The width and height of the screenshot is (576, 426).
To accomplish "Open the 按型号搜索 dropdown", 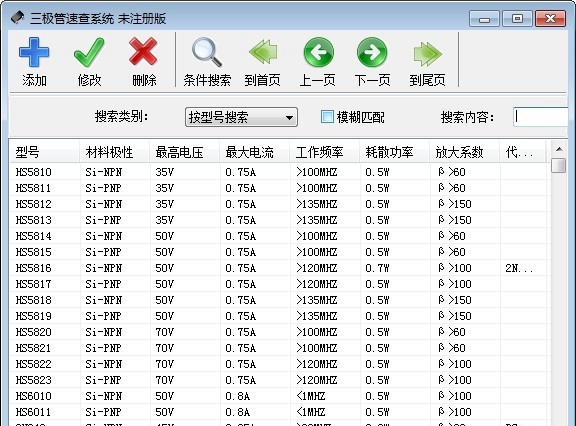I will pos(241,117).
